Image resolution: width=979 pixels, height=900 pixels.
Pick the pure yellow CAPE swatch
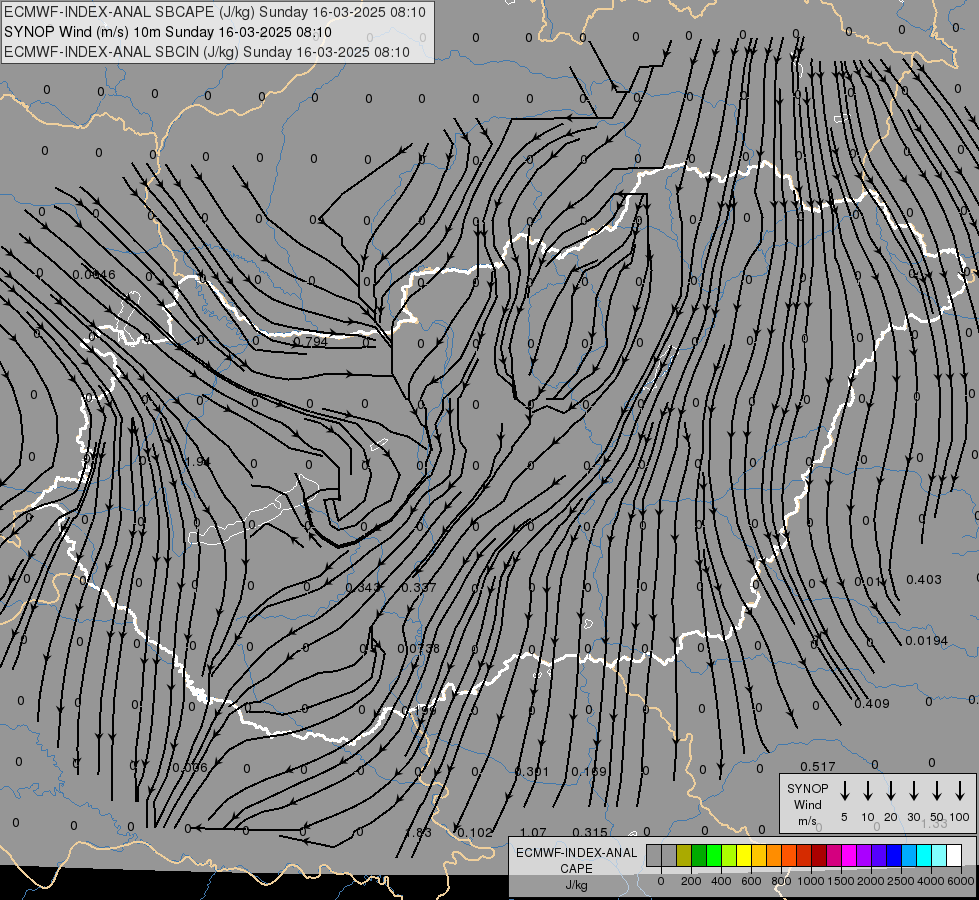[744, 855]
